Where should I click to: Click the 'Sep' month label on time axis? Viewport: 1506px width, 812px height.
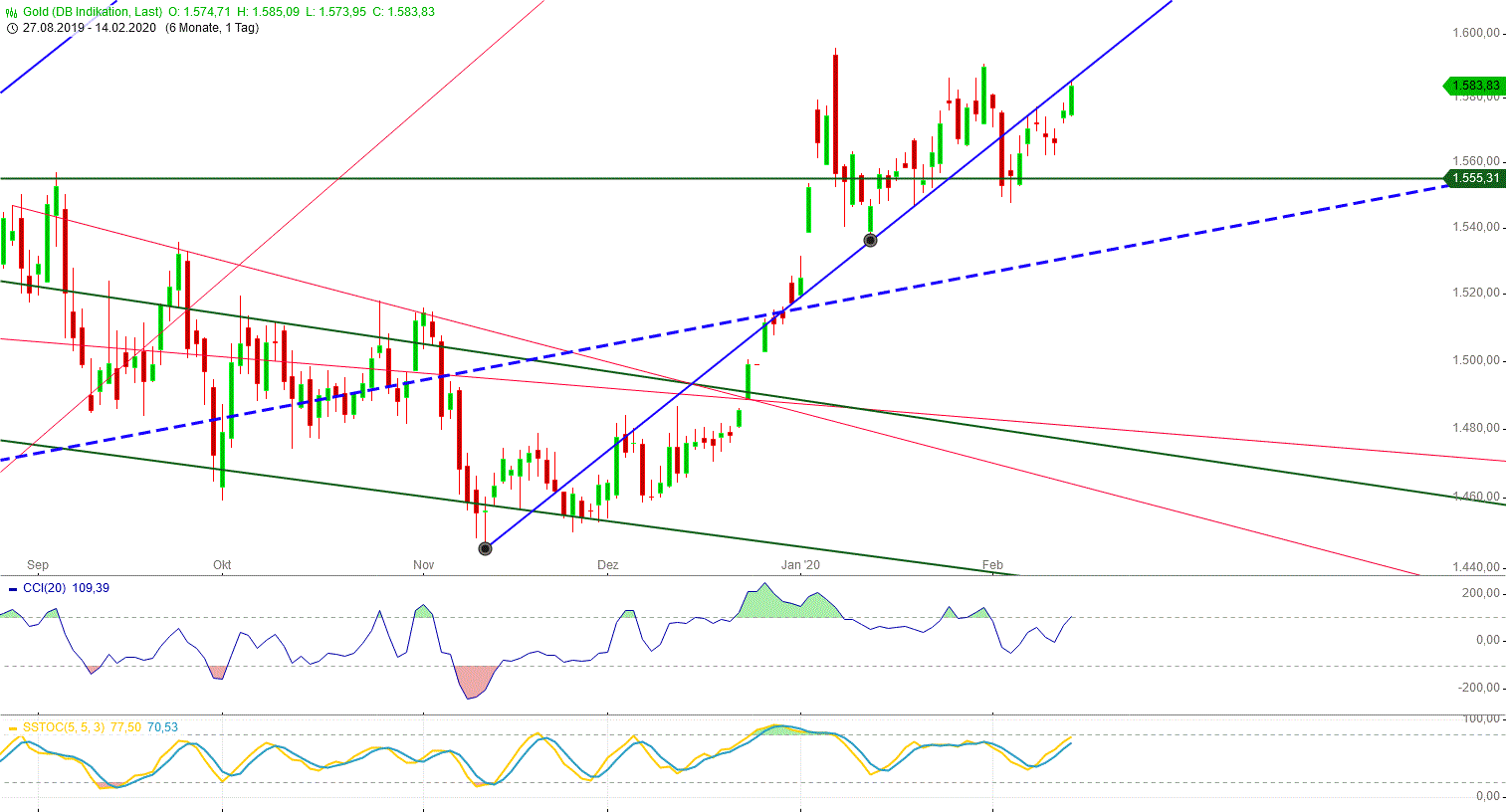tap(38, 565)
